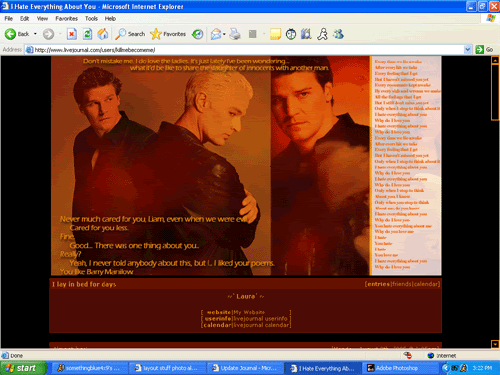The image size is (500, 375).
Task: Open the Tools menu
Action: click(x=91, y=19)
